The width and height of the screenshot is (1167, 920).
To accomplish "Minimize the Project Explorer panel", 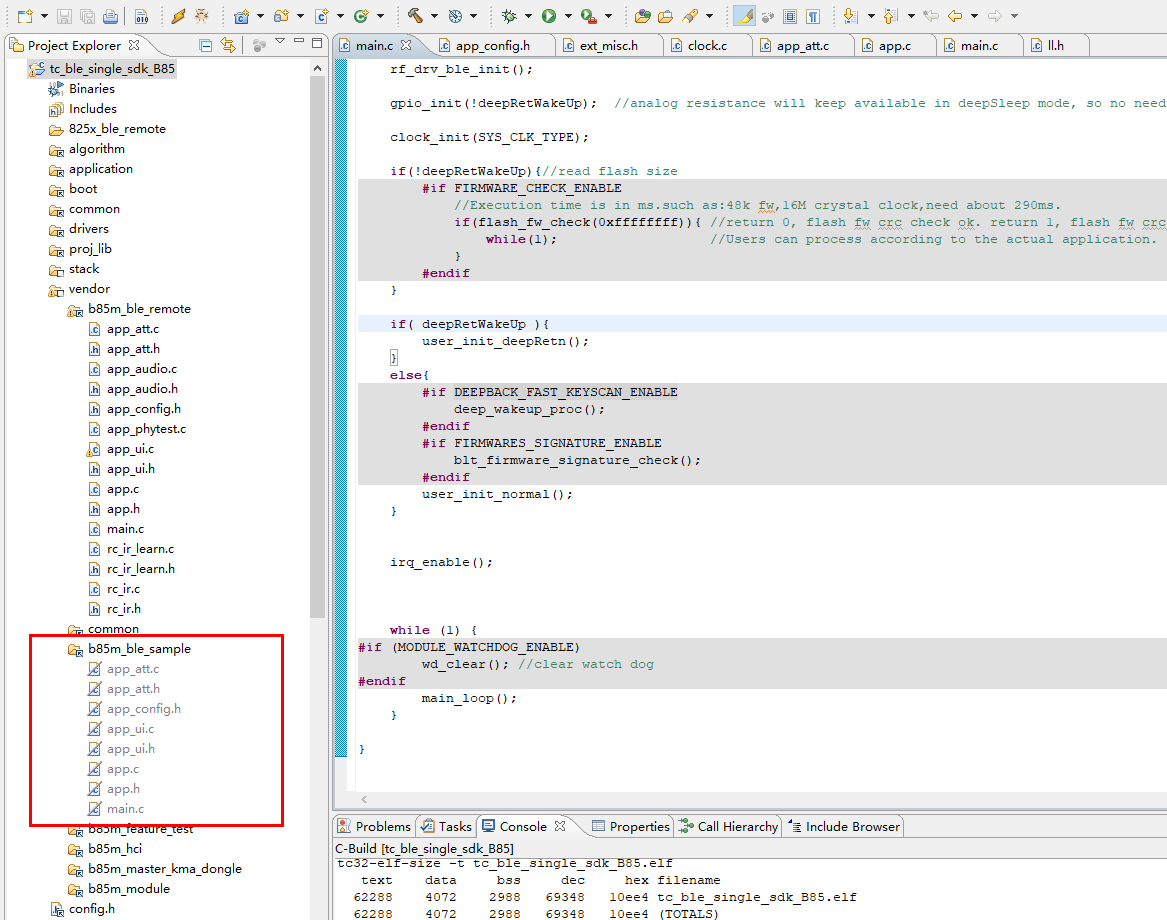I will point(298,41).
